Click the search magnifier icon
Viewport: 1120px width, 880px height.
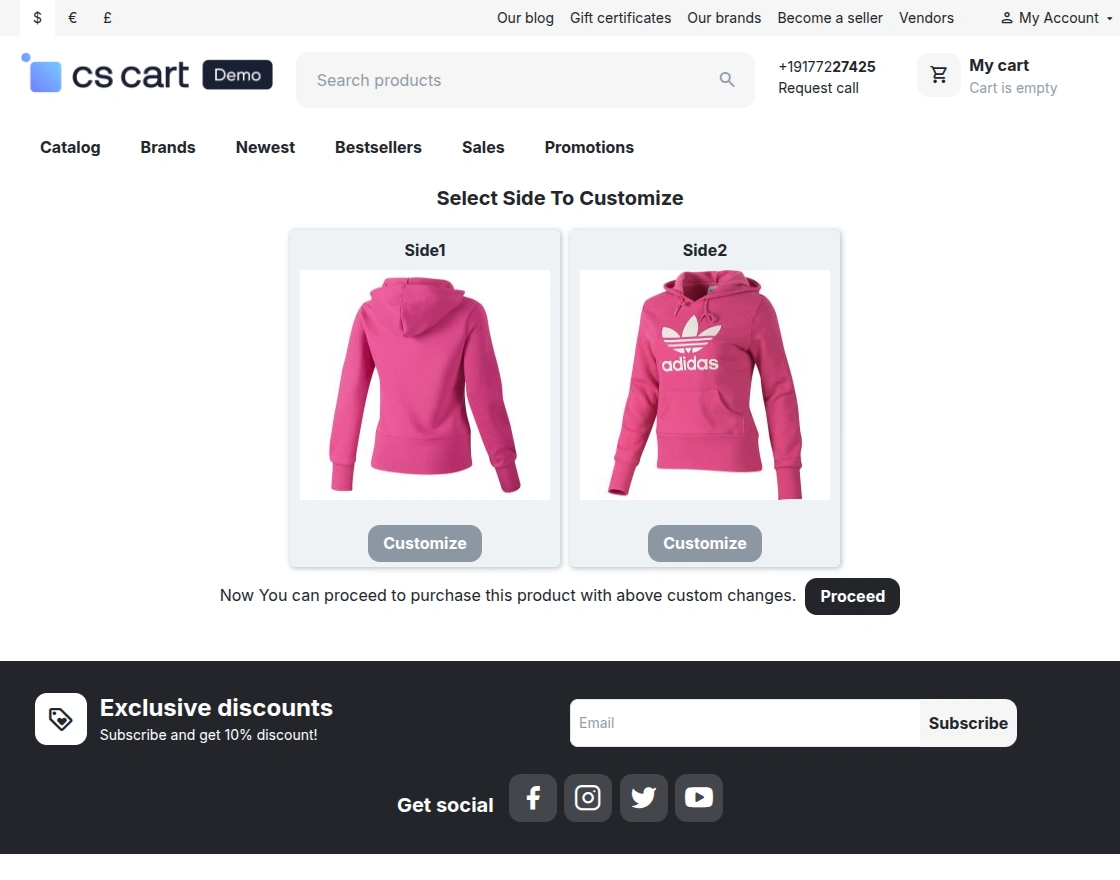[x=726, y=80]
